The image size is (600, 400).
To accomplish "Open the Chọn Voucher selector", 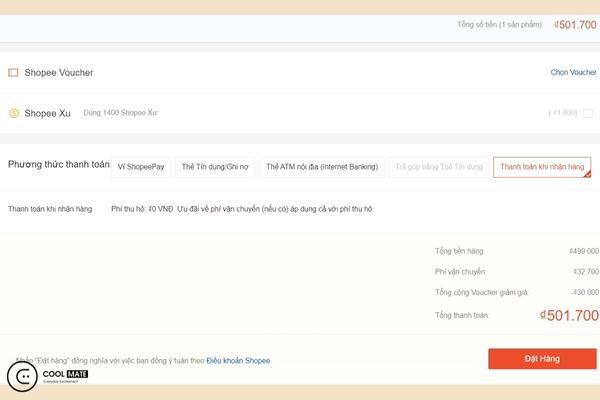I will tap(573, 73).
